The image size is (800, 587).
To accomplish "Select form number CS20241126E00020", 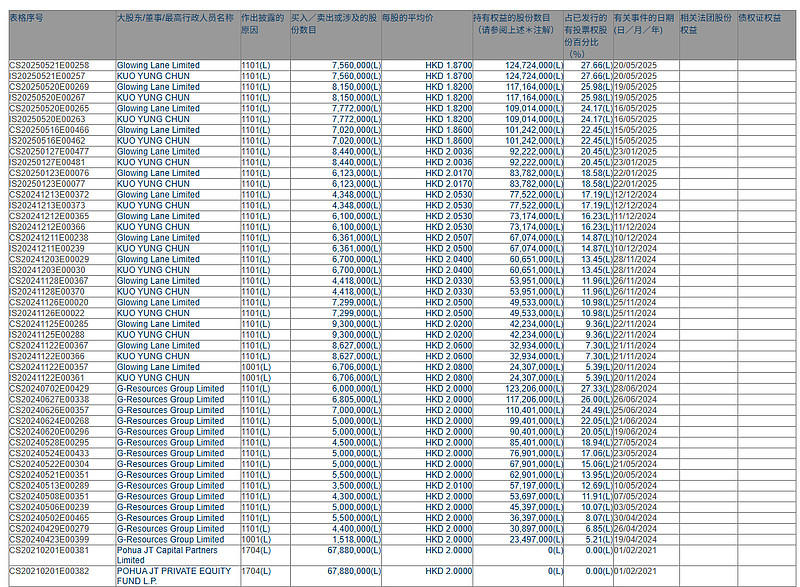I will point(49,302).
